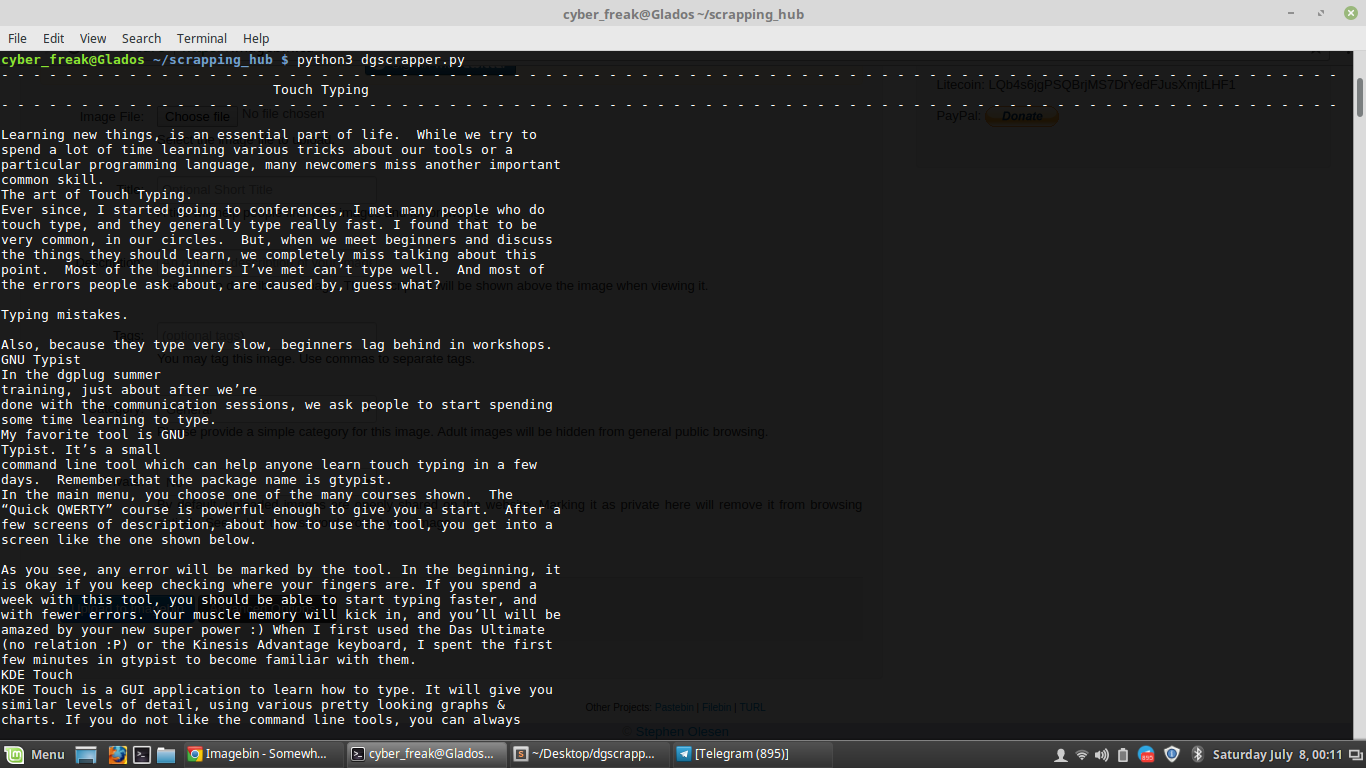The height and width of the screenshot is (768, 1366).
Task: Open the File menu in terminal
Action: point(17,38)
